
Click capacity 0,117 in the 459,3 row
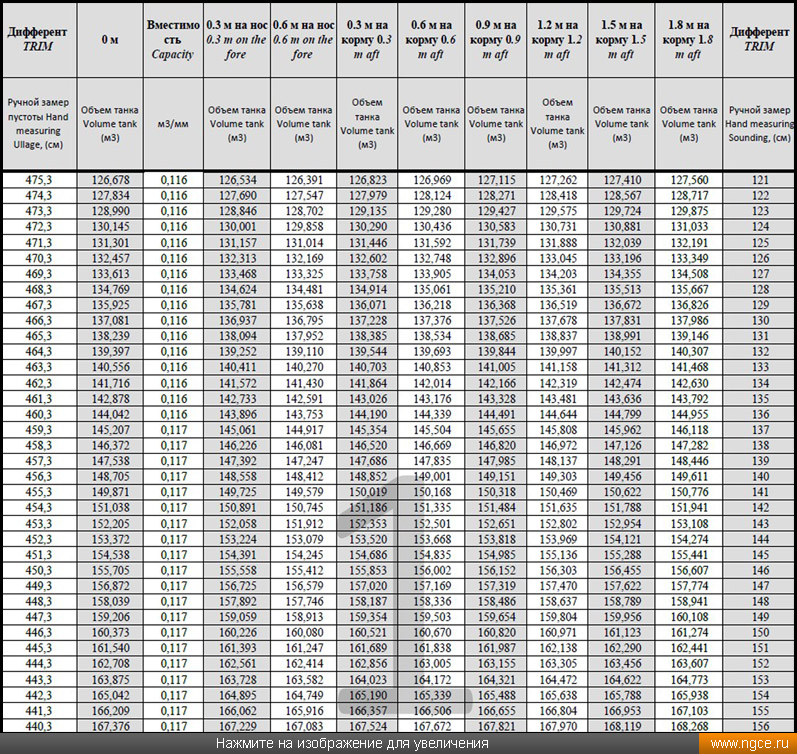point(174,430)
